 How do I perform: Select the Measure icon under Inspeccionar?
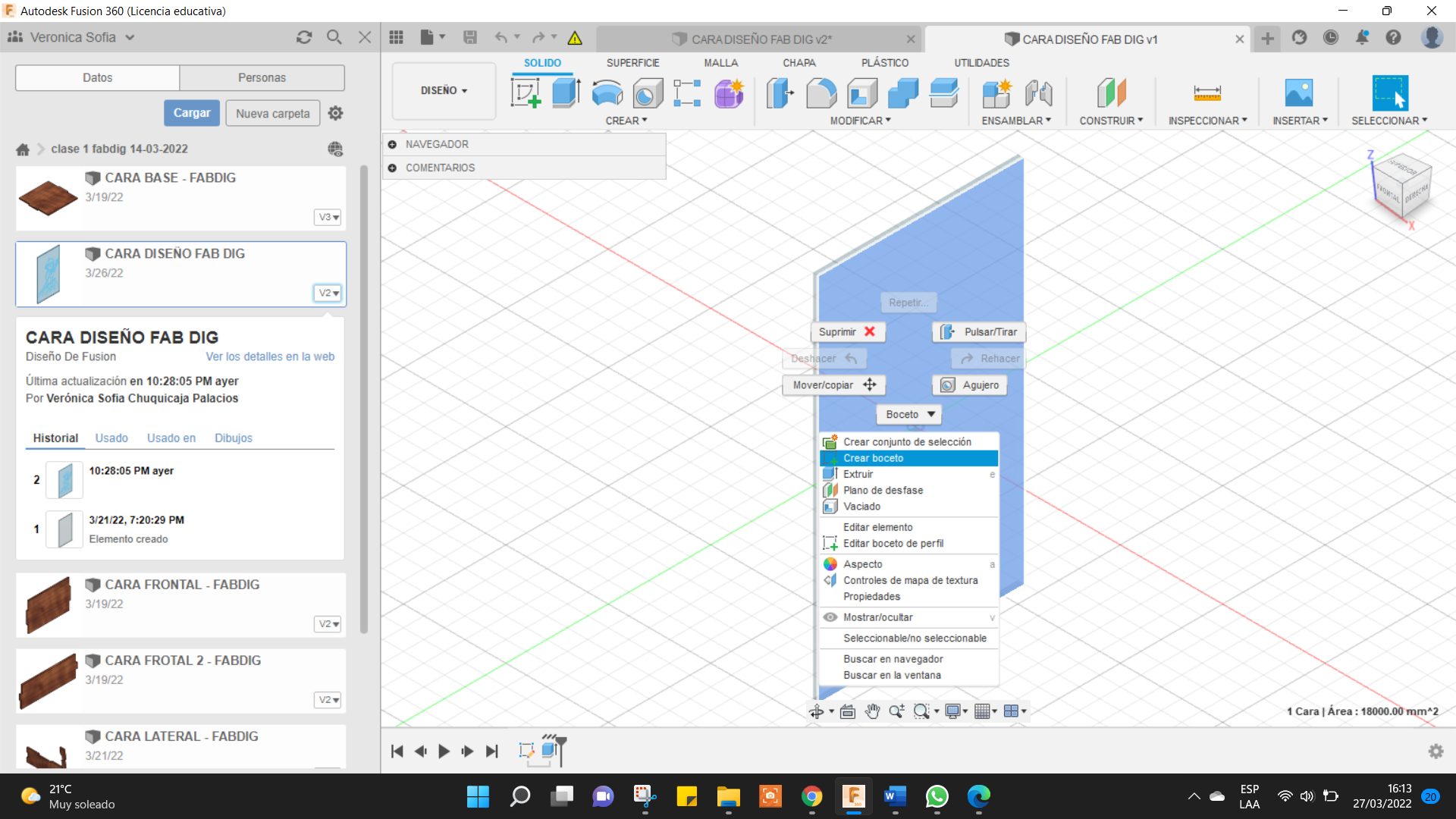click(x=1207, y=93)
